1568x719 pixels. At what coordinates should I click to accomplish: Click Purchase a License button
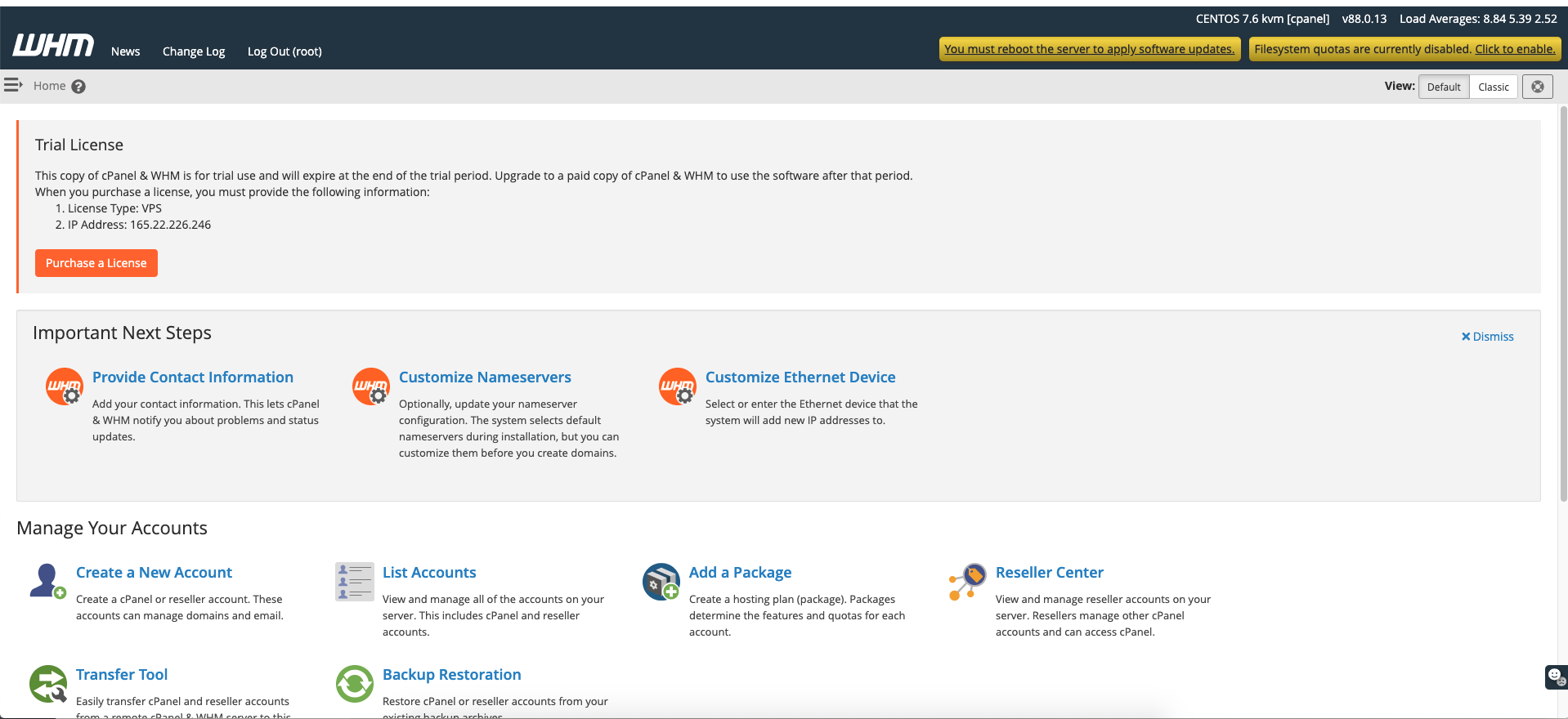pos(96,263)
